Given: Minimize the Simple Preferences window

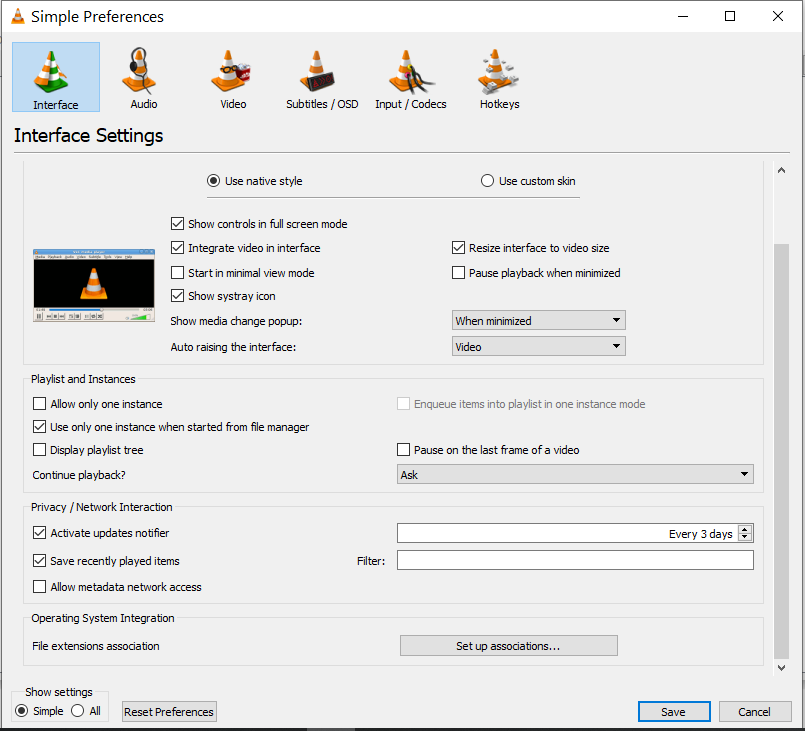Looking at the screenshot, I should tap(683, 16).
